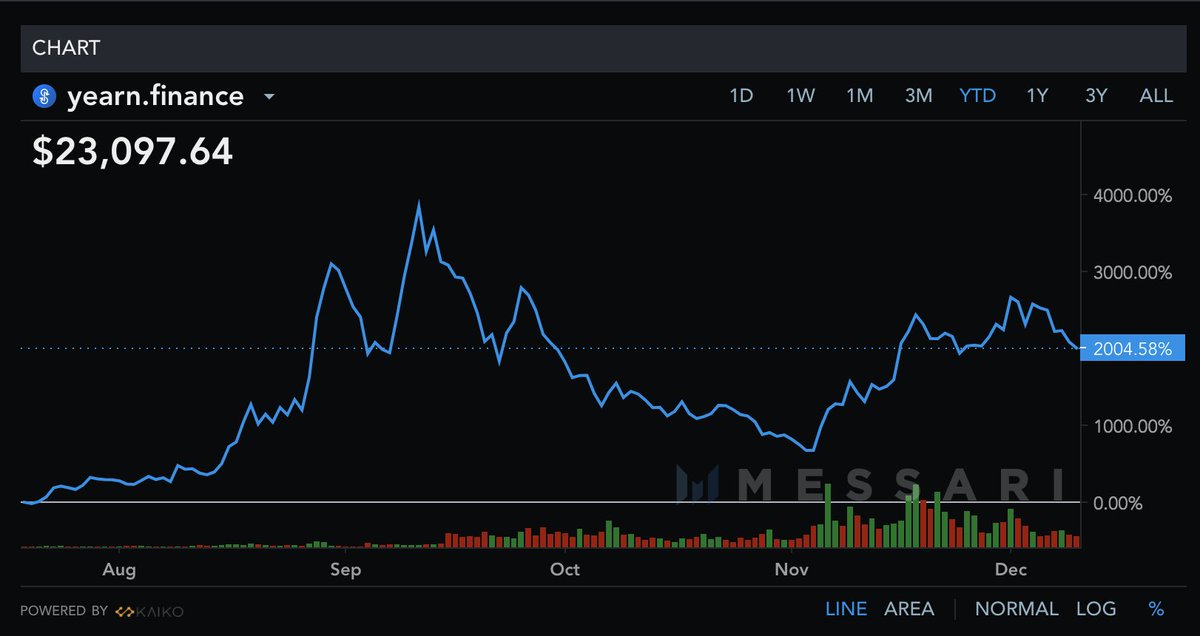Enable LOG scale for the chart
The image size is (1200, 636).
click(1097, 608)
